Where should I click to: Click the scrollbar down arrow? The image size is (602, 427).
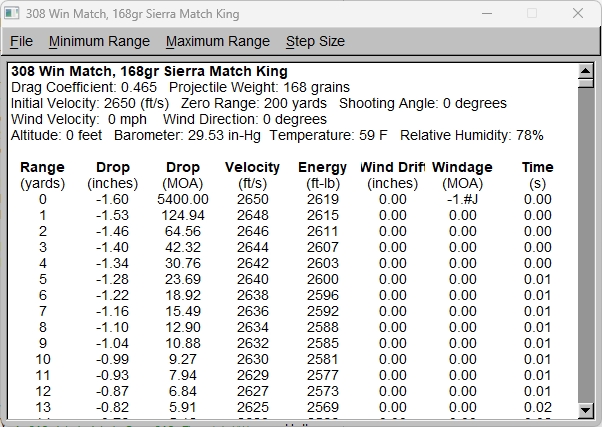click(x=585, y=410)
